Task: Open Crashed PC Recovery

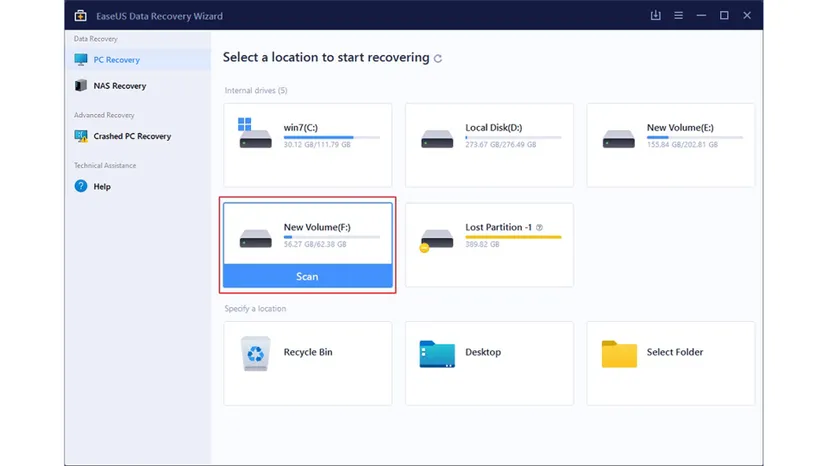Action: pos(138,136)
